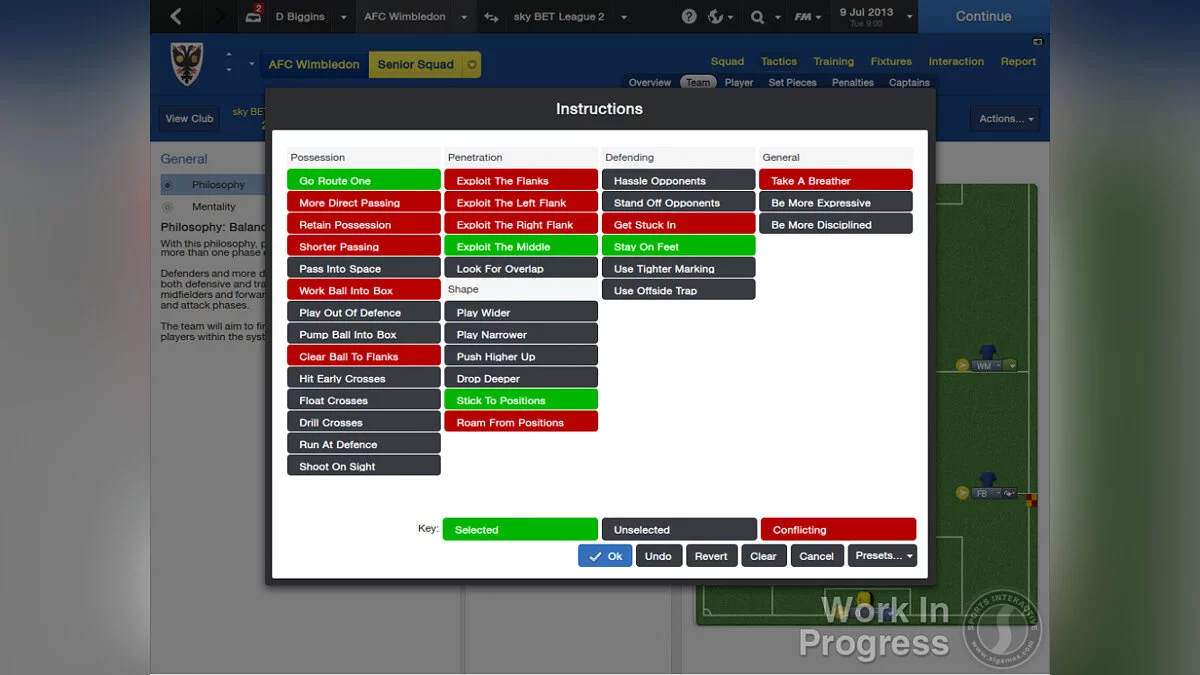Deselect Stick To Positions
Image resolution: width=1200 pixels, height=675 pixels.
coord(521,400)
